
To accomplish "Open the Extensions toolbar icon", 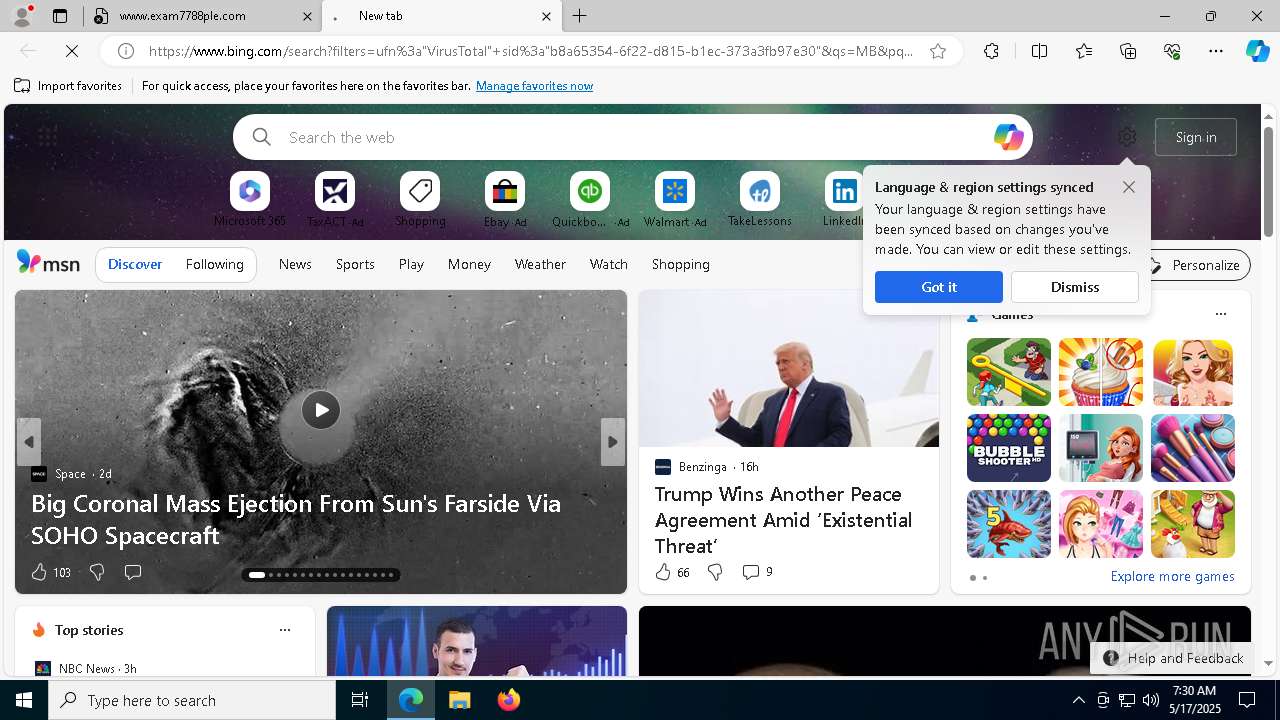I will click(x=991, y=51).
